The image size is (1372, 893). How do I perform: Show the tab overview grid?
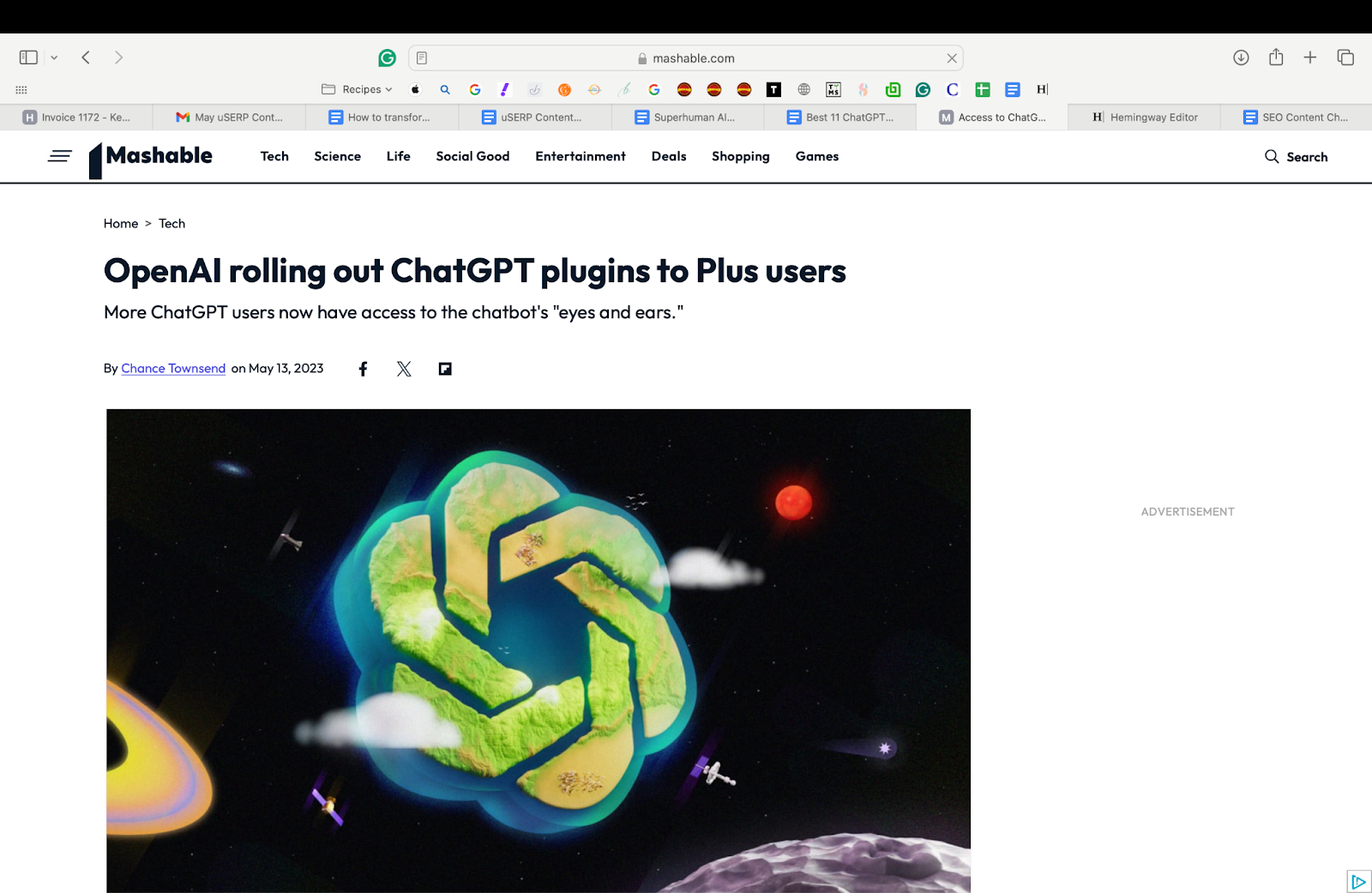point(1345,57)
